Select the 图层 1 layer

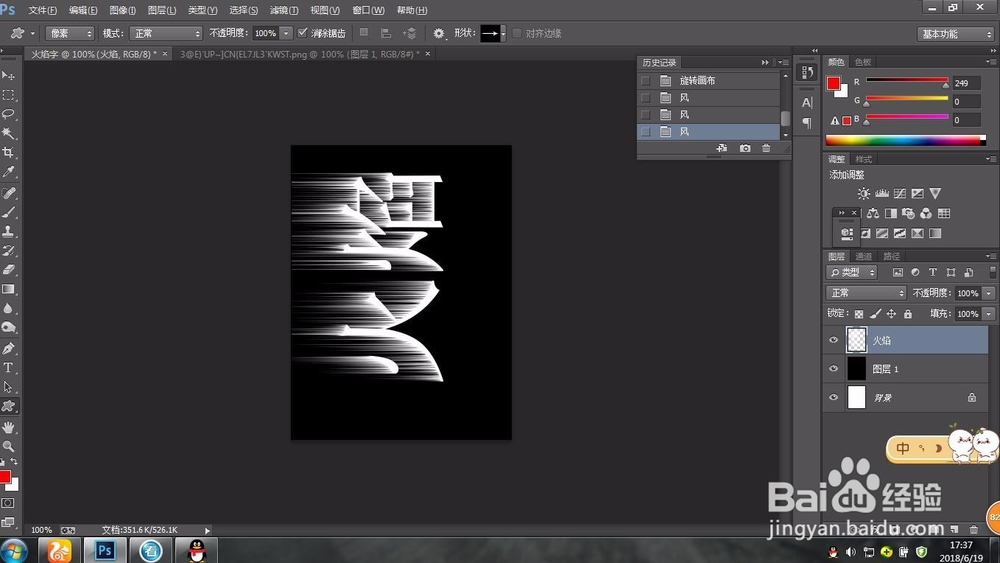(x=905, y=369)
